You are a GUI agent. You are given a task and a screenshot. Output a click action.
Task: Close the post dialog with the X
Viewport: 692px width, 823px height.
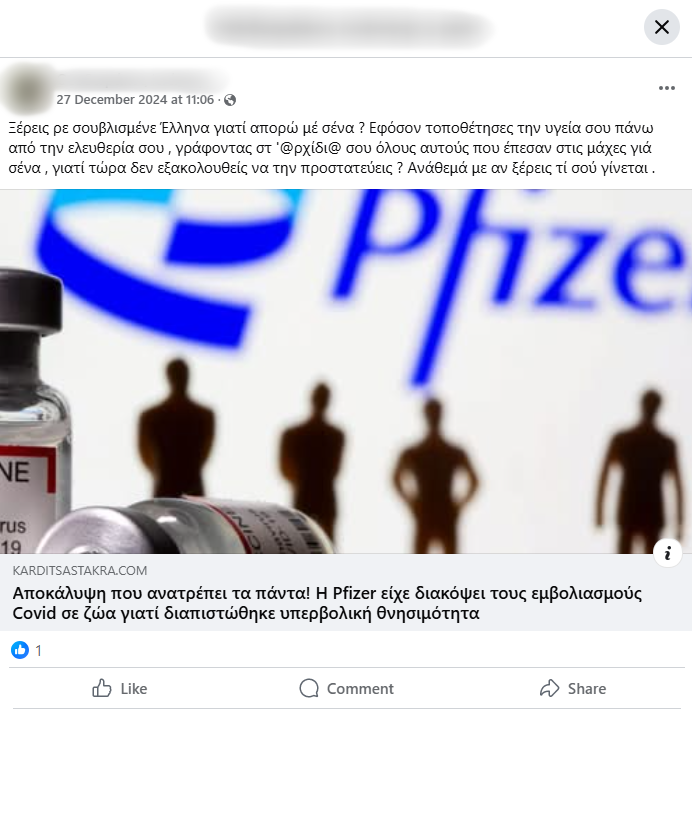coord(662,27)
